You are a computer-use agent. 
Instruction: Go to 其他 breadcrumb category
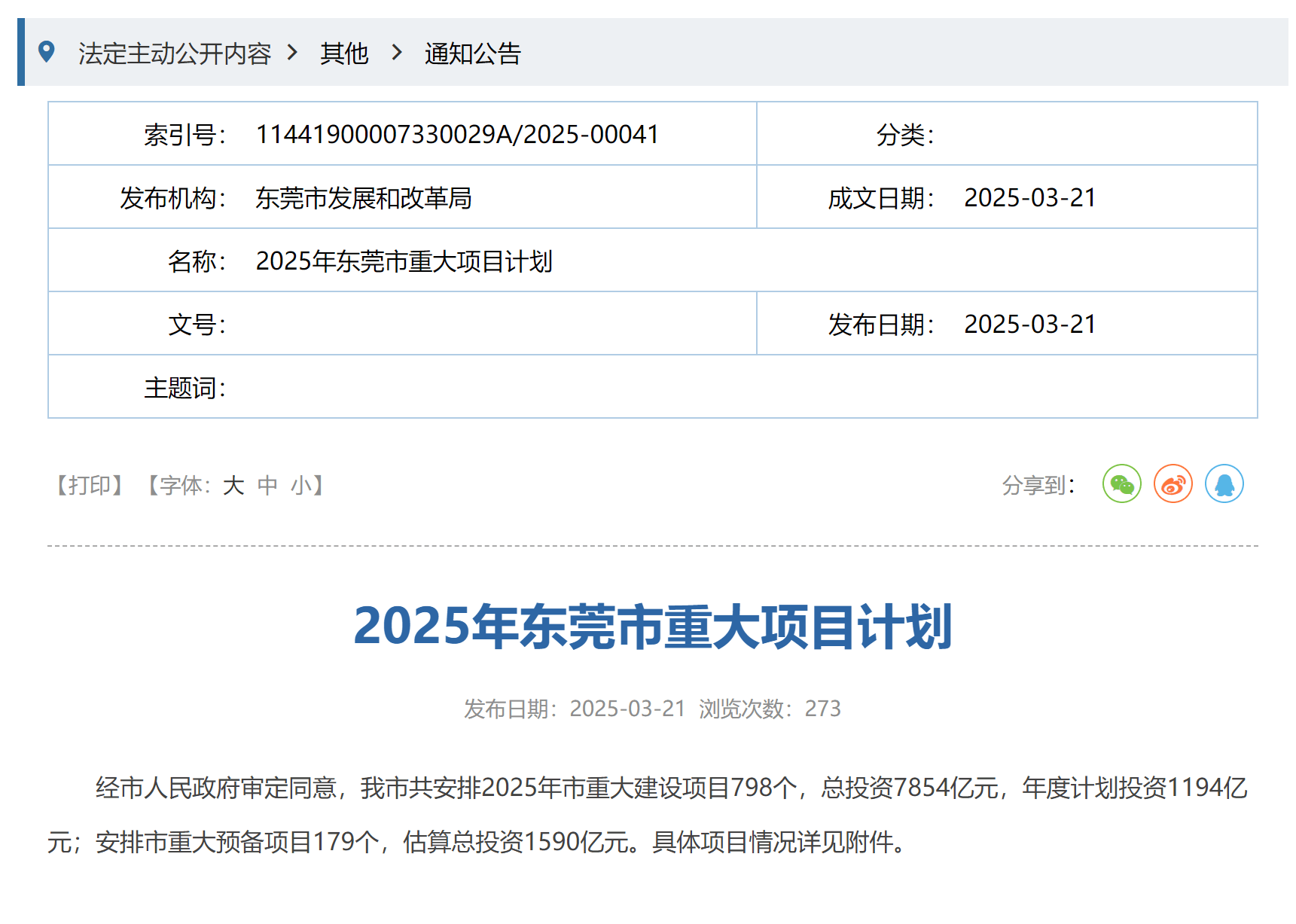click(344, 53)
